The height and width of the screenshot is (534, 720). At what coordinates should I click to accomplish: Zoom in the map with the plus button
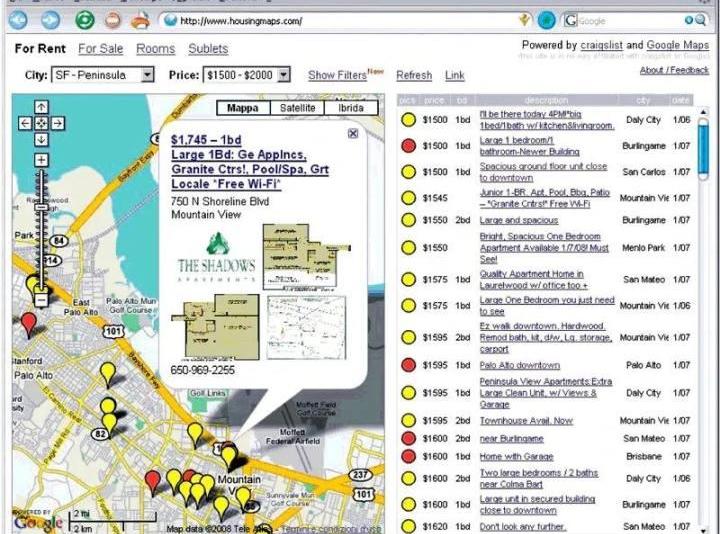[x=41, y=160]
